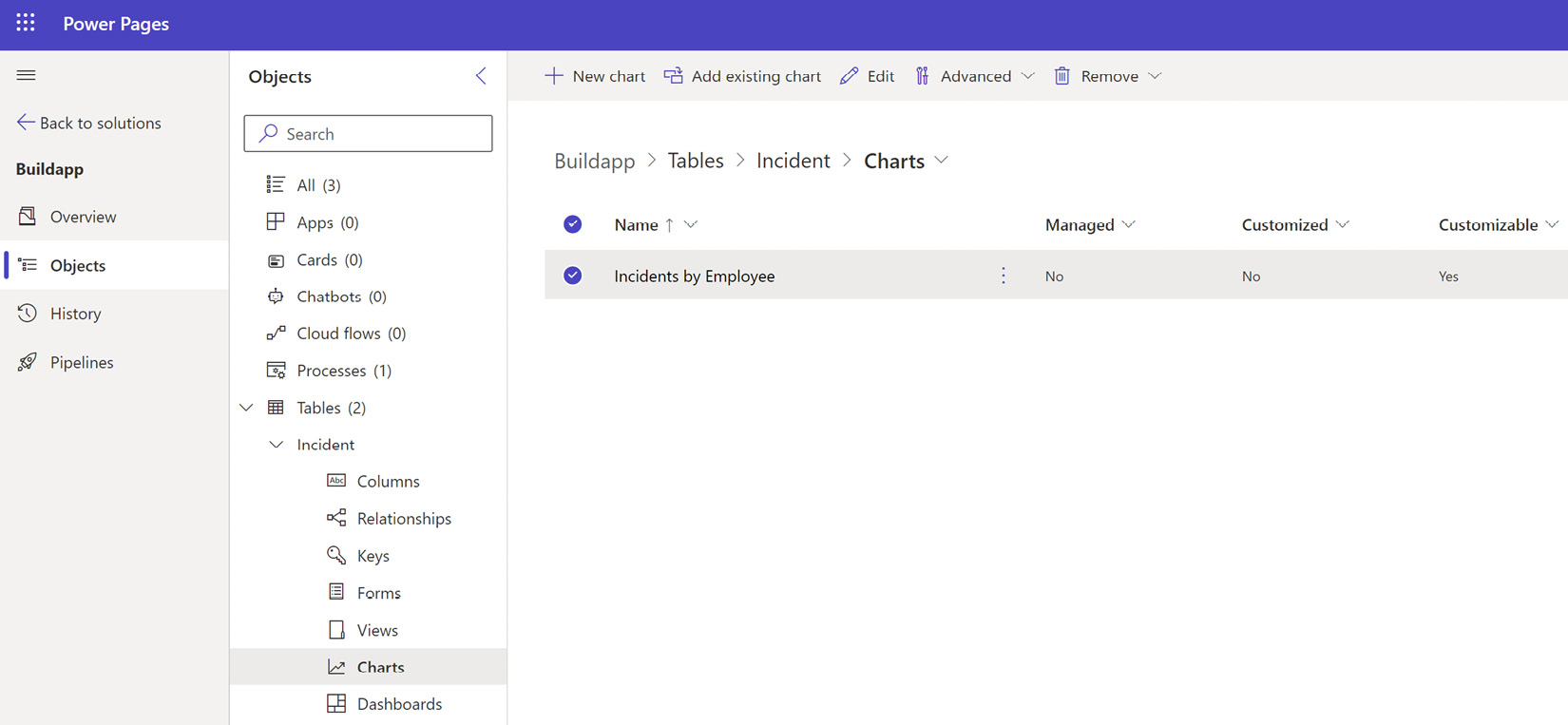Click the Back to solutions arrow

[x=26, y=122]
